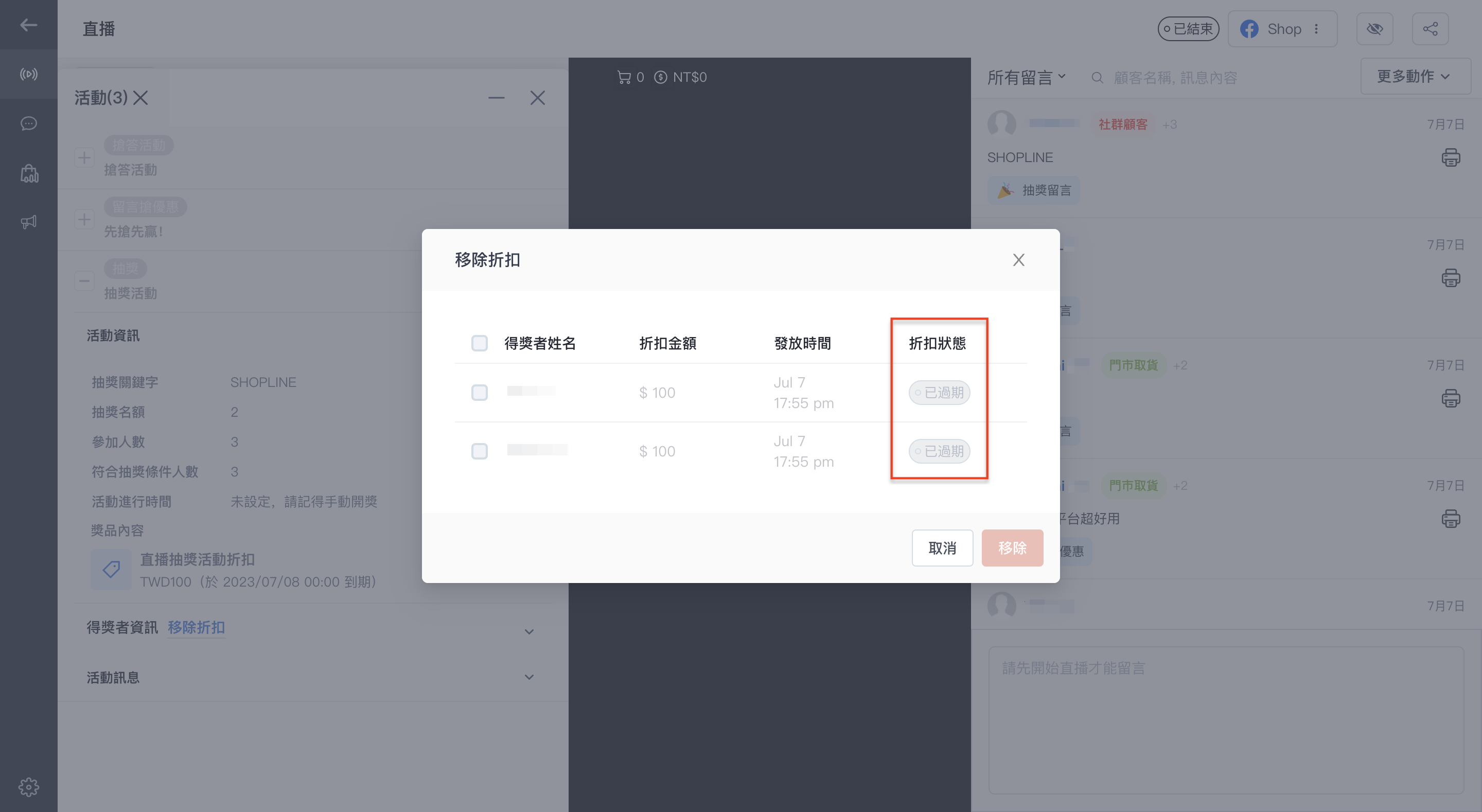Go back using the left arrow icon
Screen dimensions: 1482x812
28,25
